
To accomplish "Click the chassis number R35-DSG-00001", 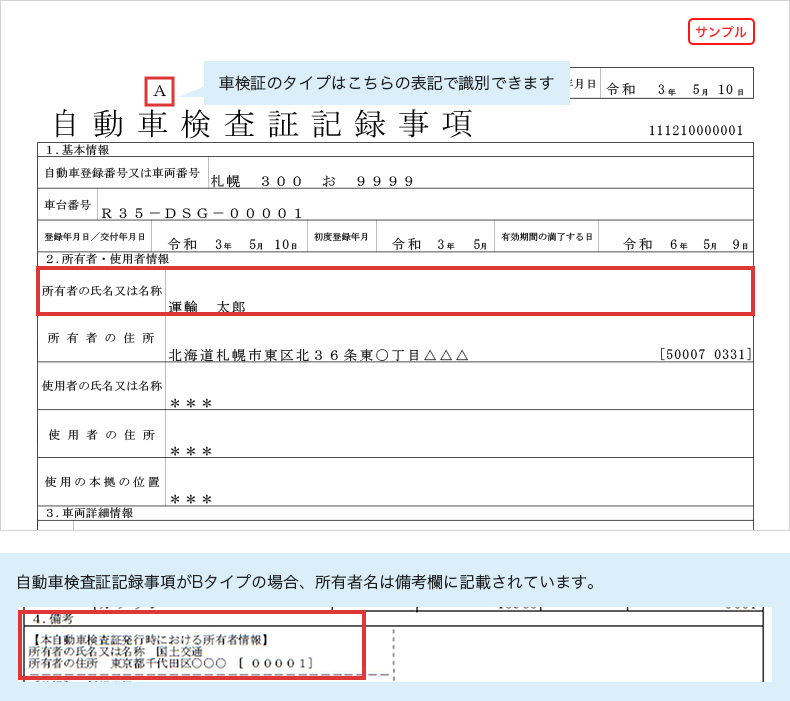I will click(202, 213).
